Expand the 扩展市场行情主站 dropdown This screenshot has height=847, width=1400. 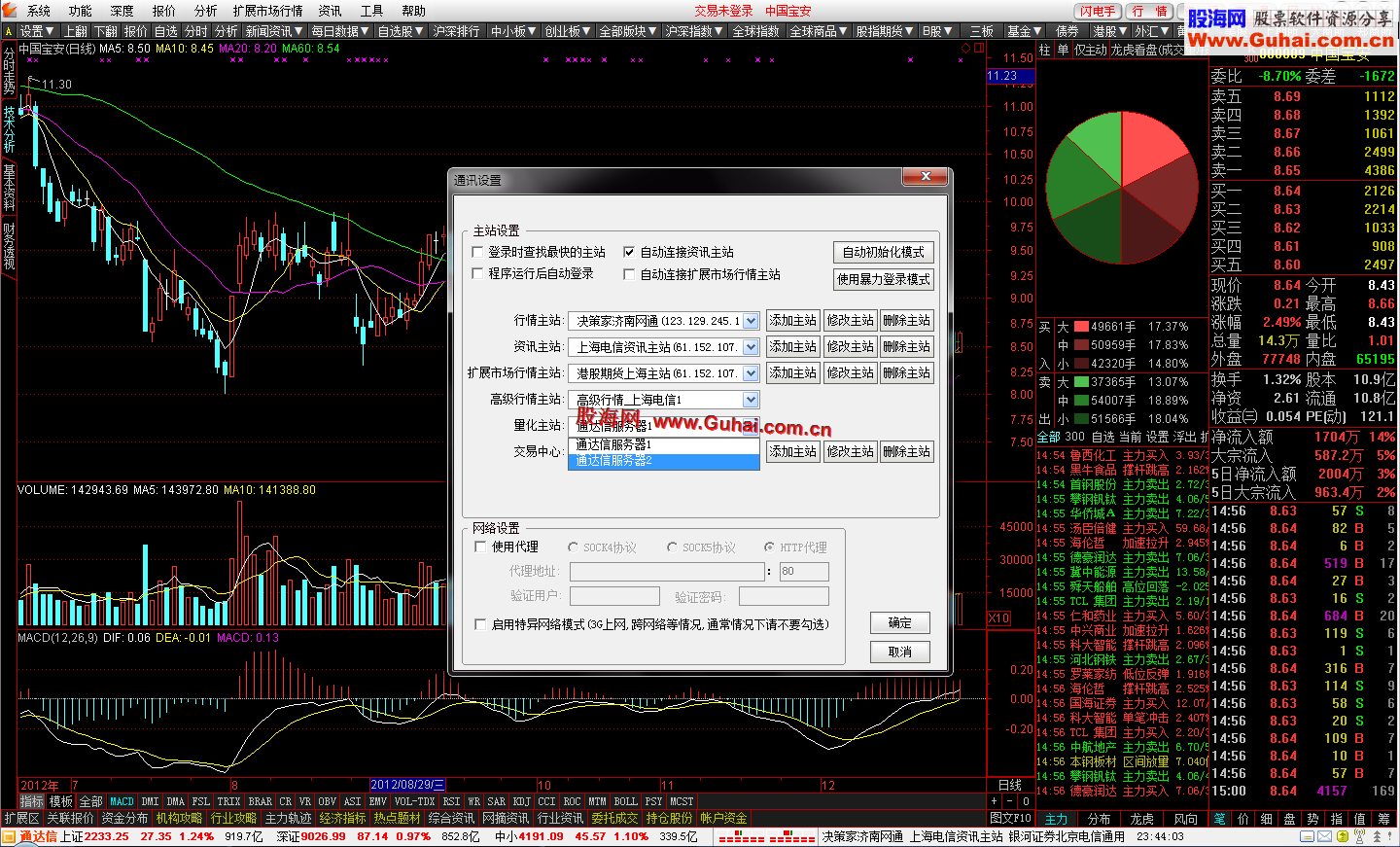click(751, 373)
